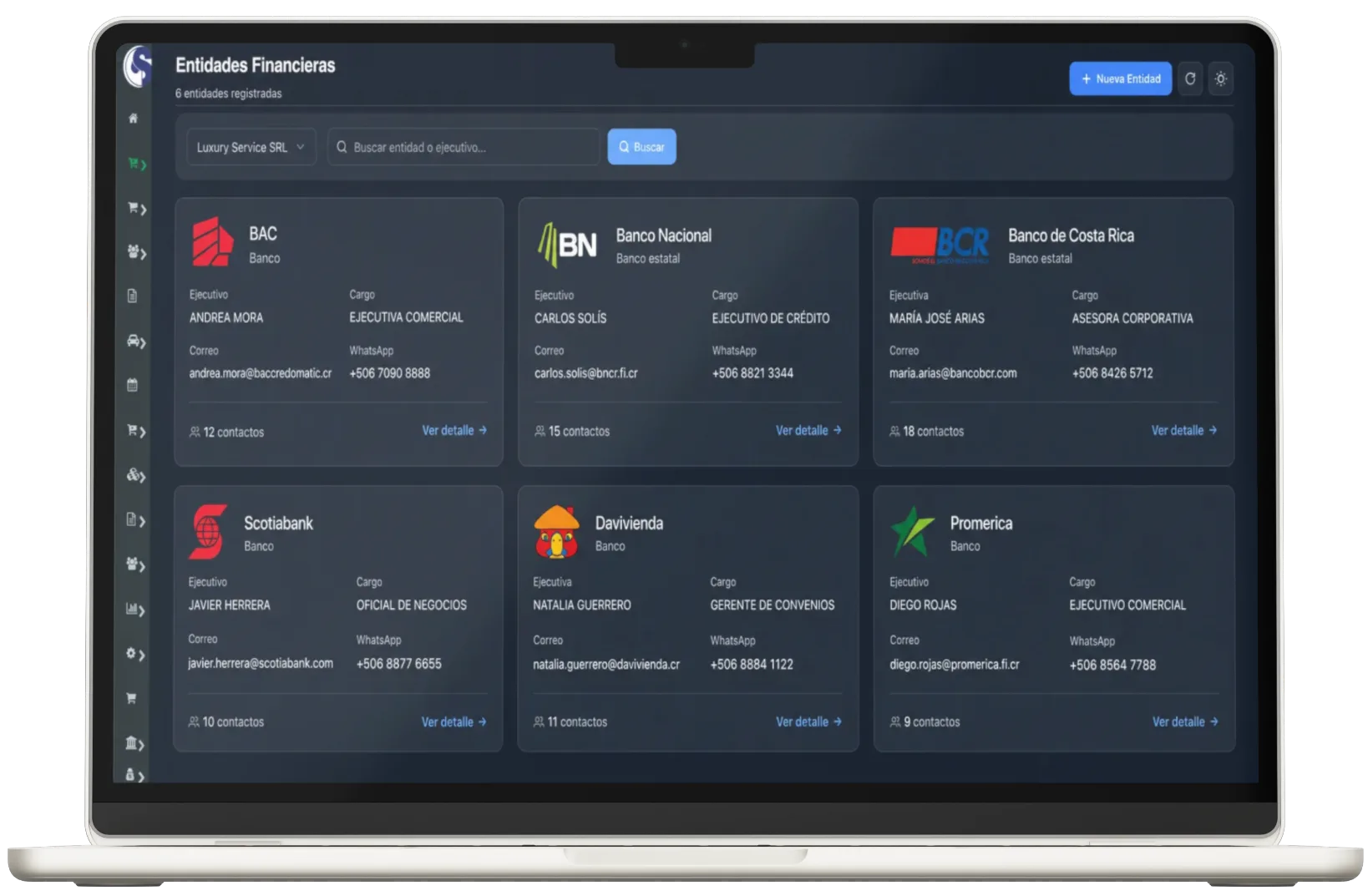
Task: Click the contacts icon beside 18 contactos
Action: tap(894, 431)
